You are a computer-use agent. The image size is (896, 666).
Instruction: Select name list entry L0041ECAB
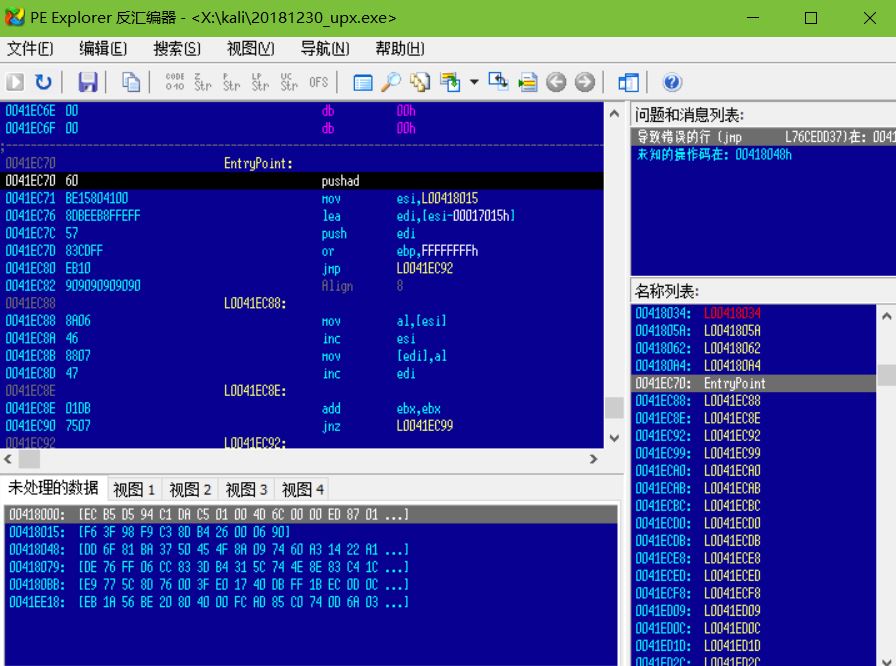754,488
